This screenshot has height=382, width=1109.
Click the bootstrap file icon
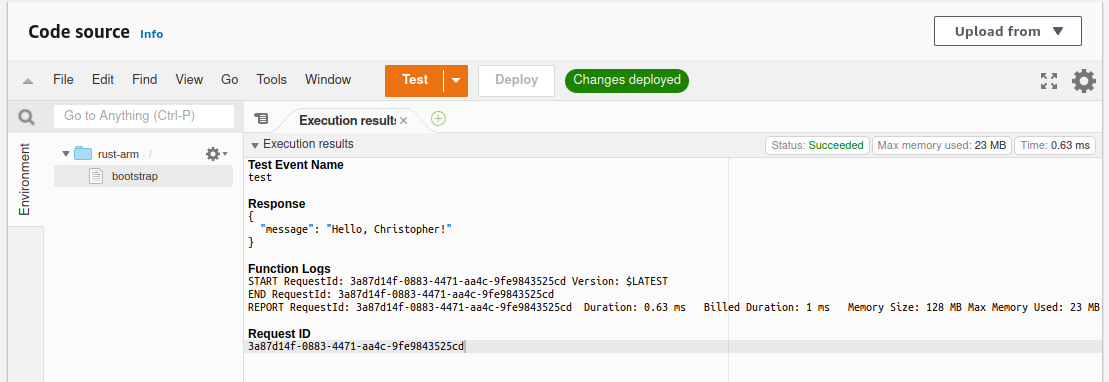[x=96, y=176]
